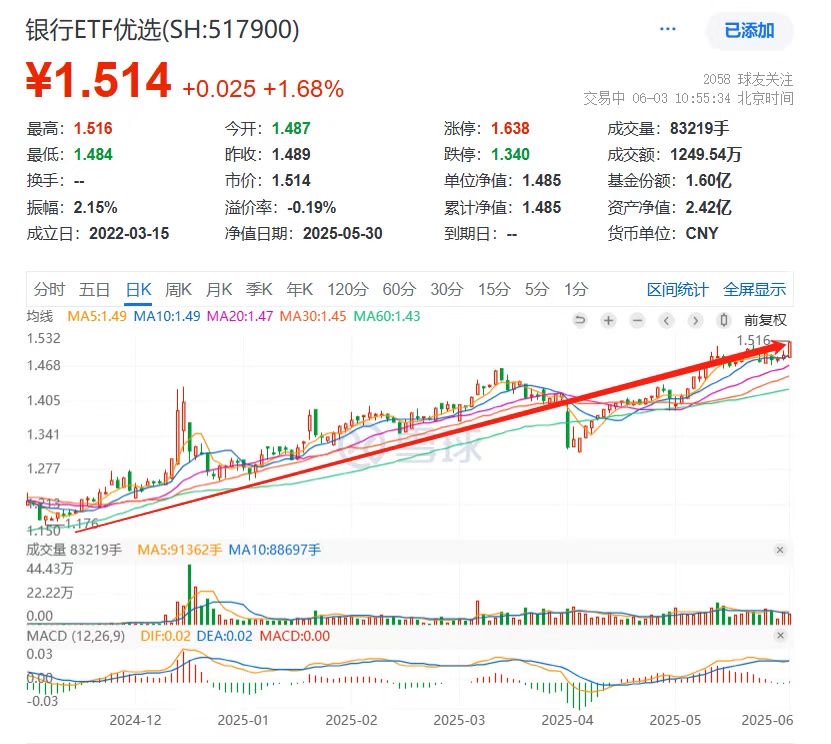Move chart right with chevron icon
This screenshot has width=831, height=744.
[x=695, y=320]
